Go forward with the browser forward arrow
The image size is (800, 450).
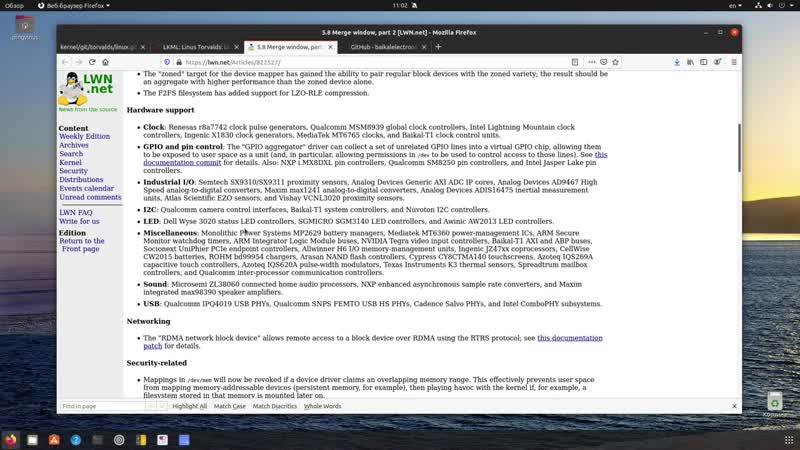pos(79,62)
